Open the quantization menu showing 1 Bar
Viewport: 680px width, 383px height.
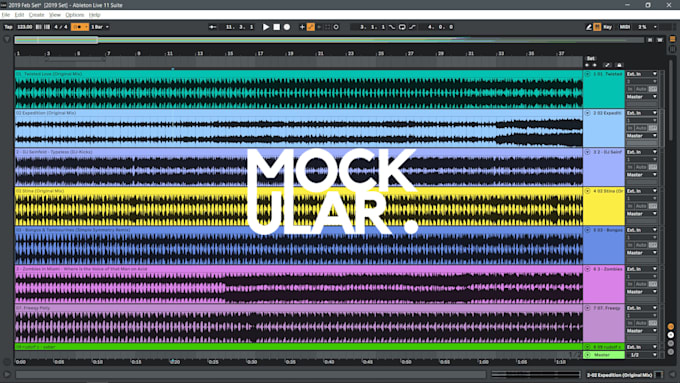(x=100, y=27)
